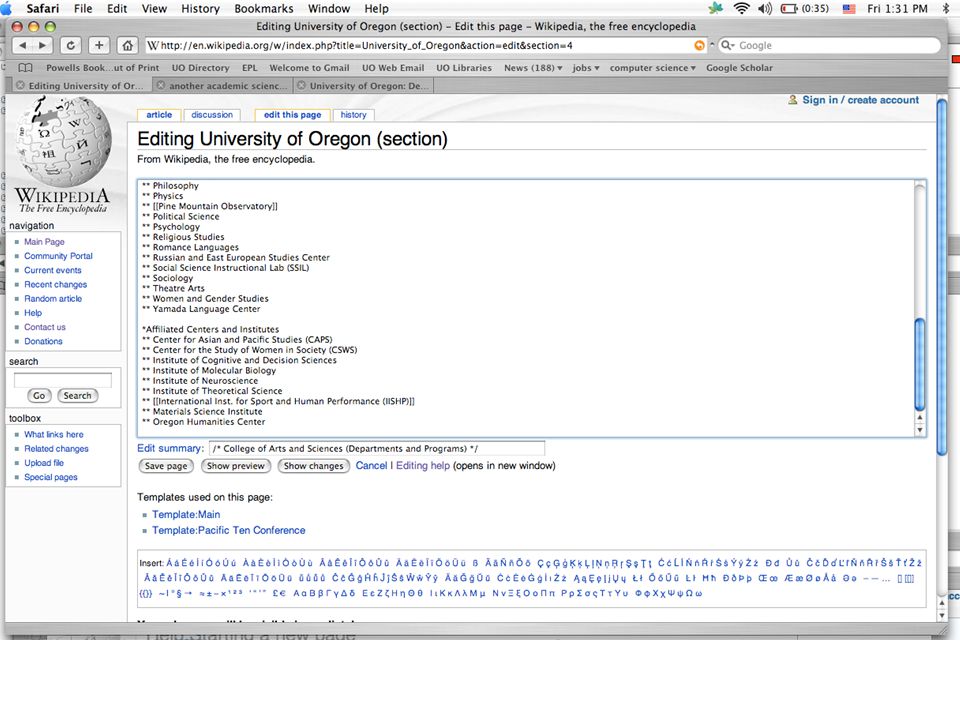Click the 'Yamada Language Center' line

coord(201,309)
